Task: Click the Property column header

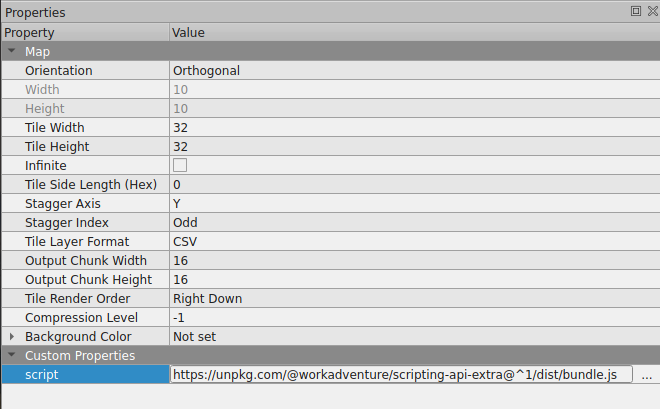Action: pyautogui.click(x=84, y=33)
